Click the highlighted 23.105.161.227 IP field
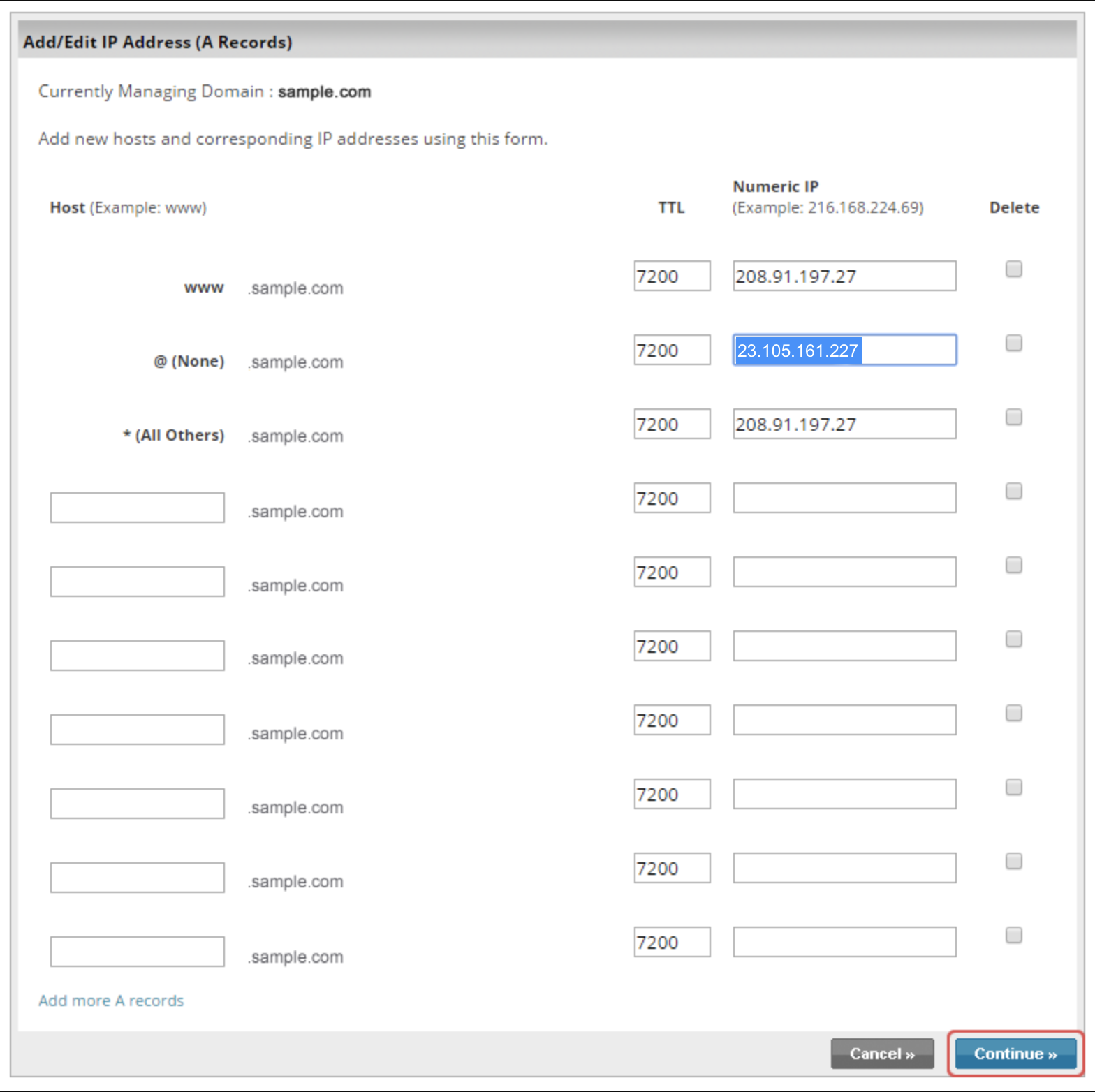1095x1092 pixels. coord(844,351)
